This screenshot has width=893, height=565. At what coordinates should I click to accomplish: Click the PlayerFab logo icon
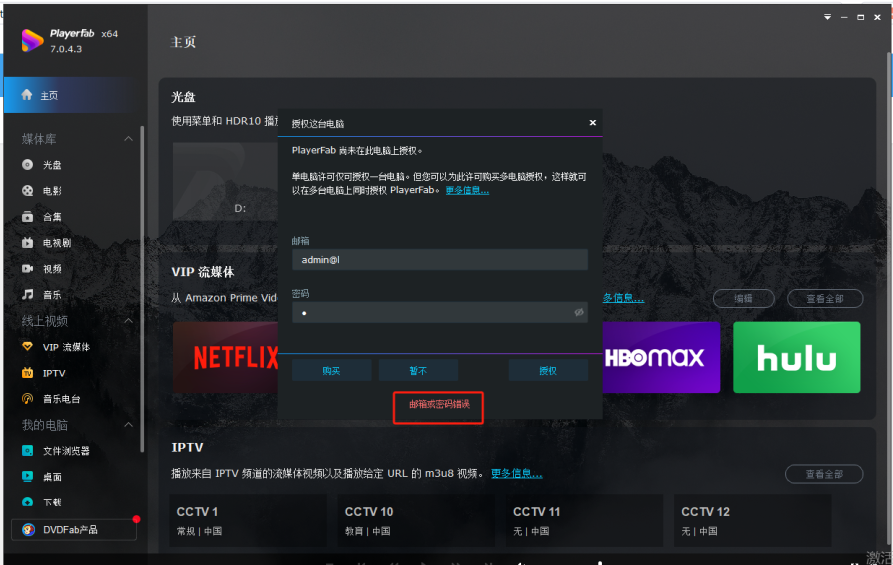tap(32, 40)
